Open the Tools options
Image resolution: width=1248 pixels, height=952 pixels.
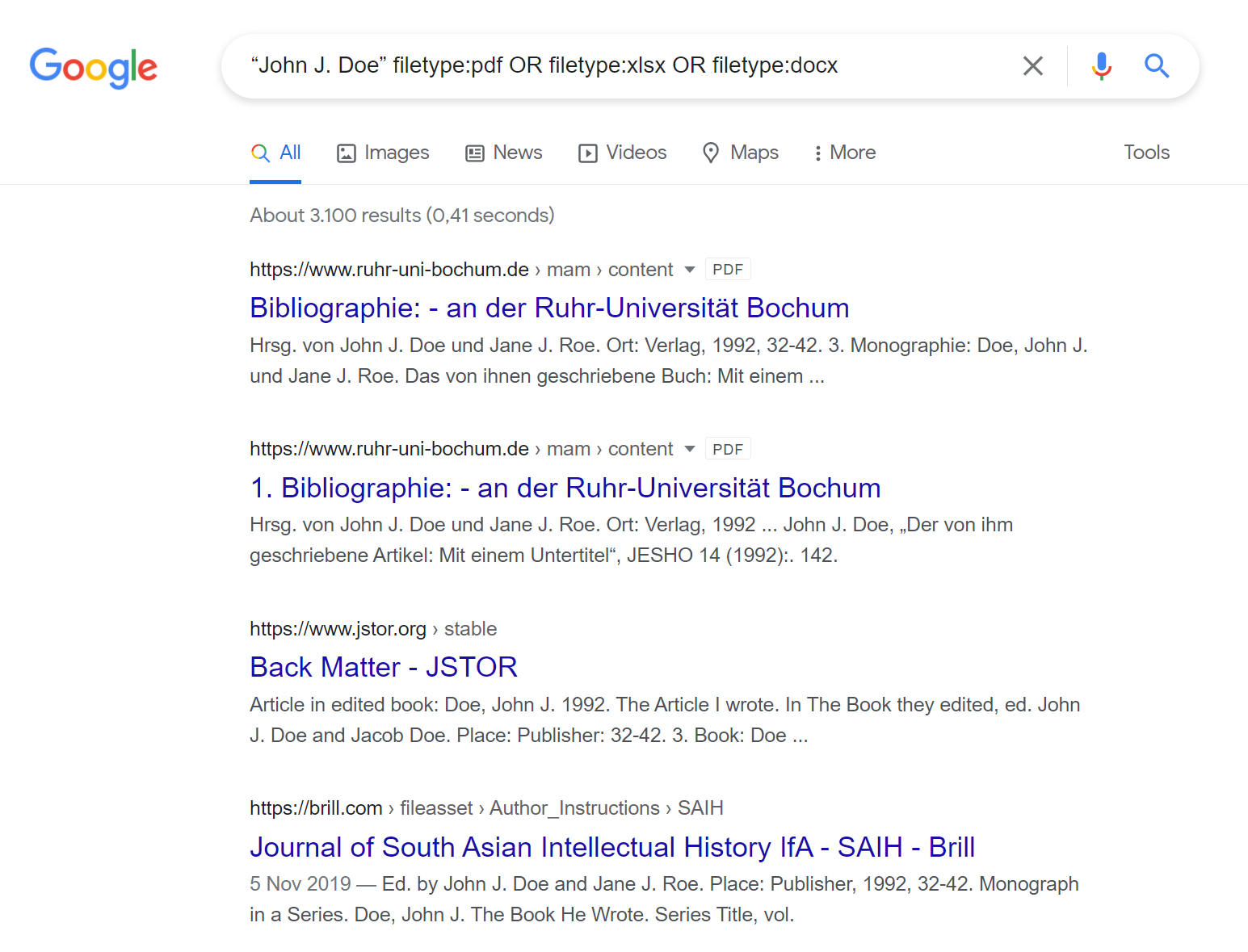pyautogui.click(x=1146, y=153)
